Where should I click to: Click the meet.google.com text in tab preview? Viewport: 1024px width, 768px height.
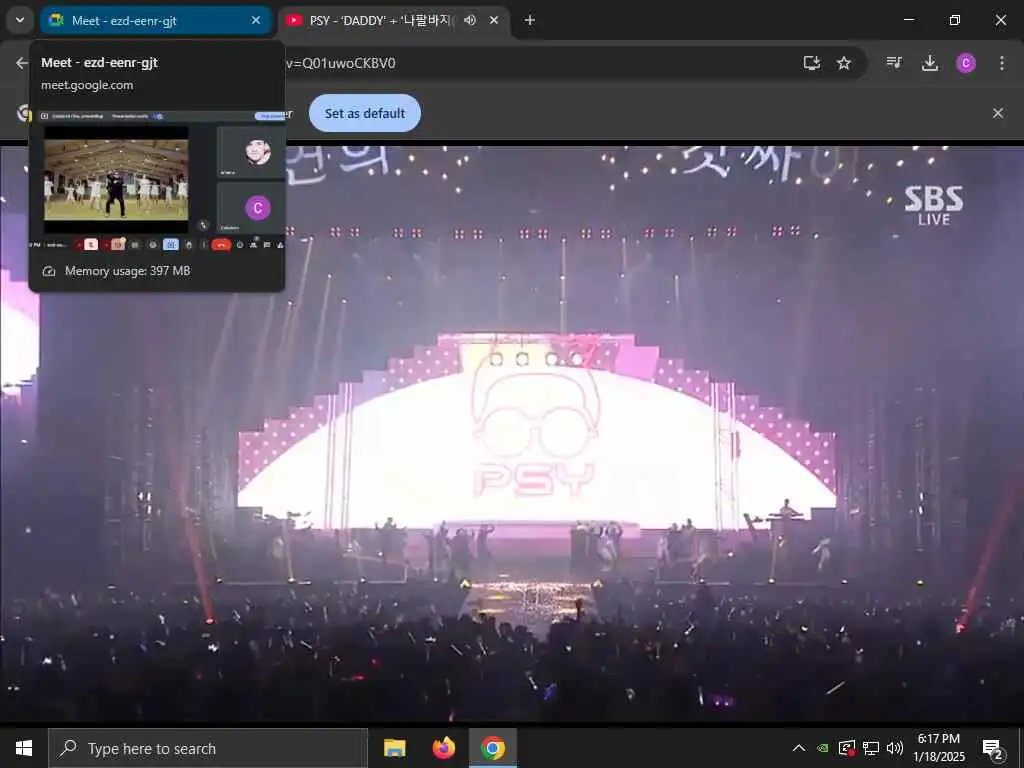click(x=87, y=85)
